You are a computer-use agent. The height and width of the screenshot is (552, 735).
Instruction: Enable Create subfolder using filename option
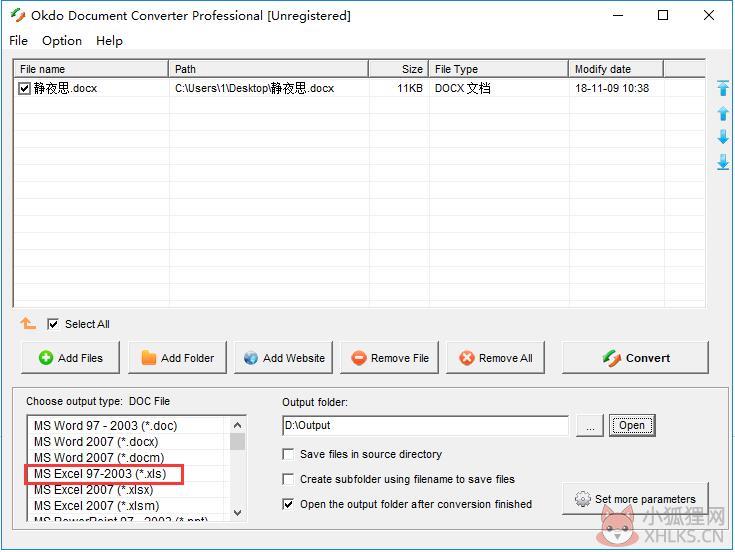pyautogui.click(x=288, y=479)
